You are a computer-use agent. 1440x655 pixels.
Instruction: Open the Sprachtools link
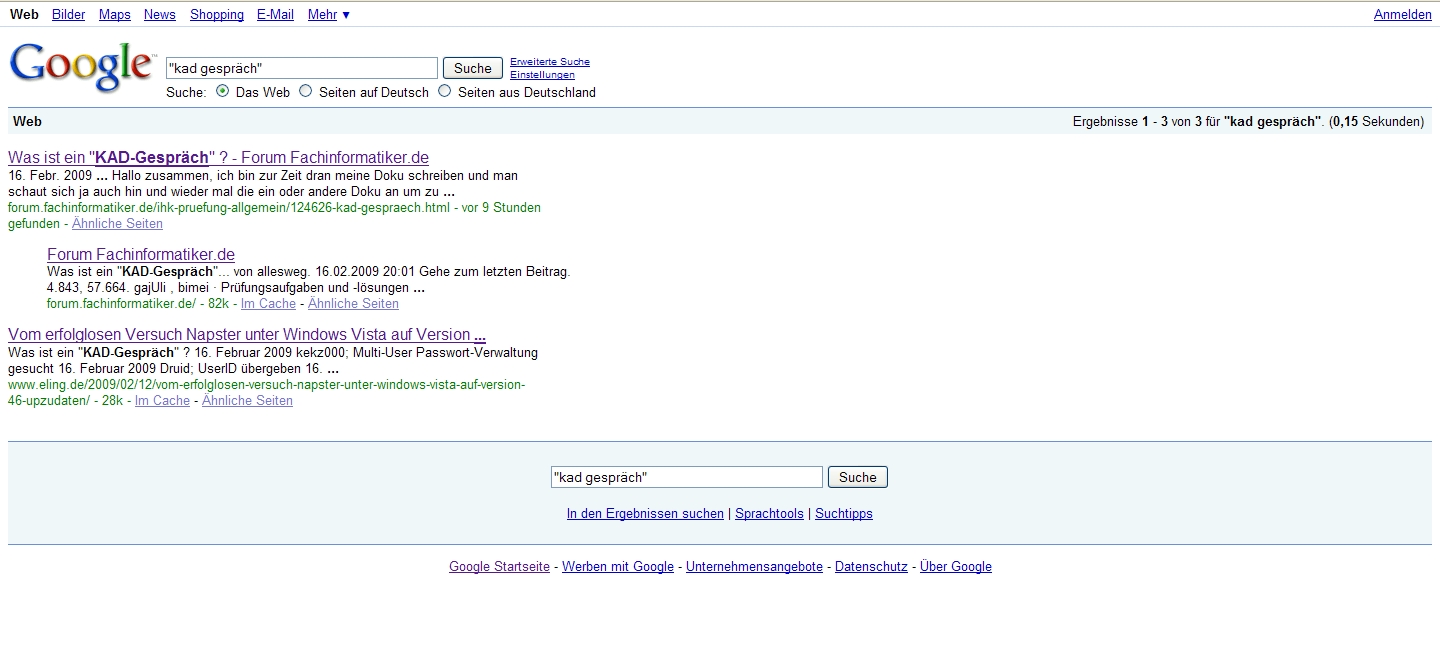pos(769,513)
